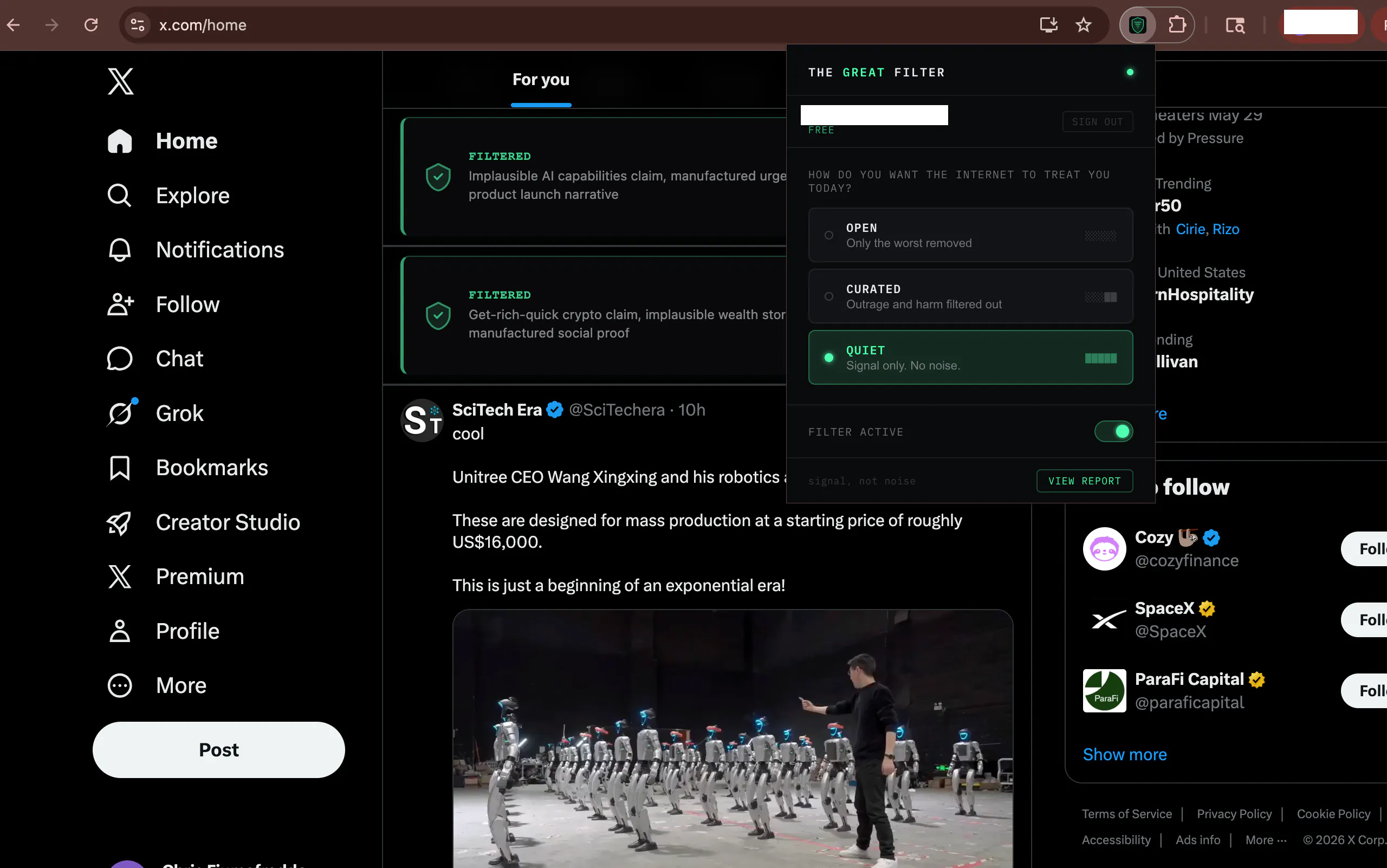Click Show more in who to follow
This screenshot has width=1387, height=868.
click(x=1125, y=754)
